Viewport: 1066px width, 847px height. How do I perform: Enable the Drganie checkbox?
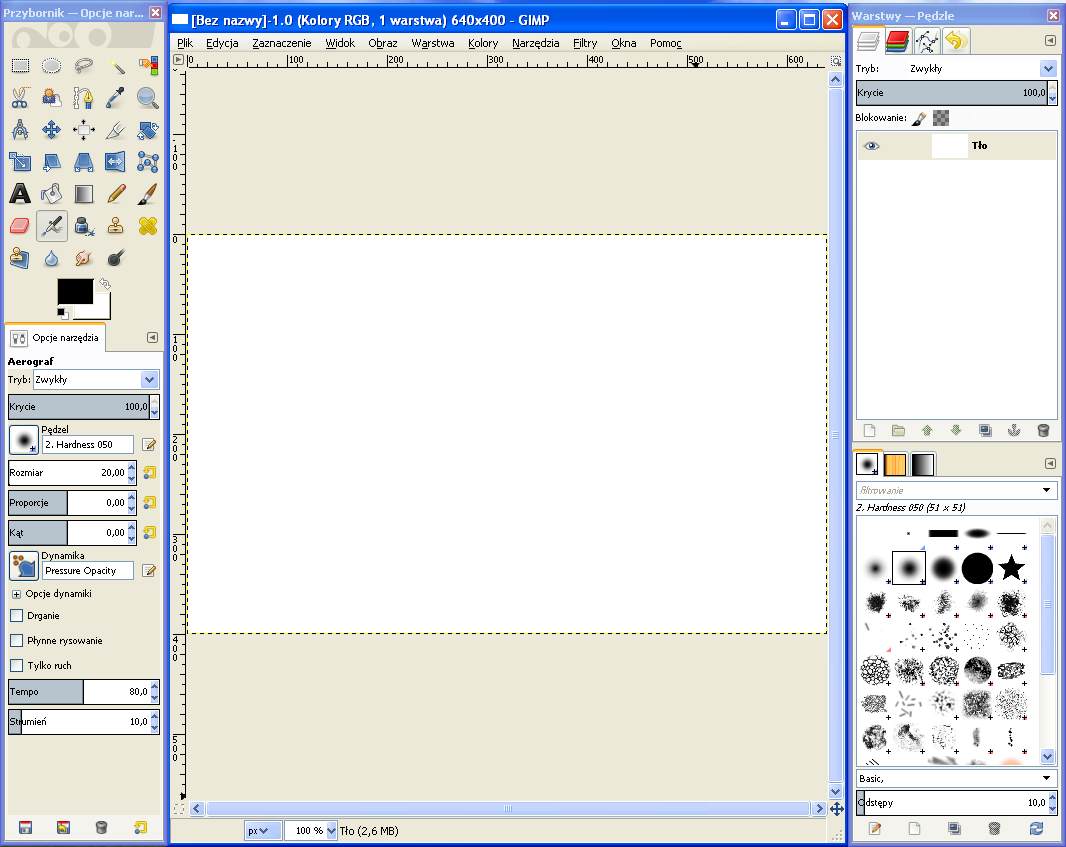point(16,616)
